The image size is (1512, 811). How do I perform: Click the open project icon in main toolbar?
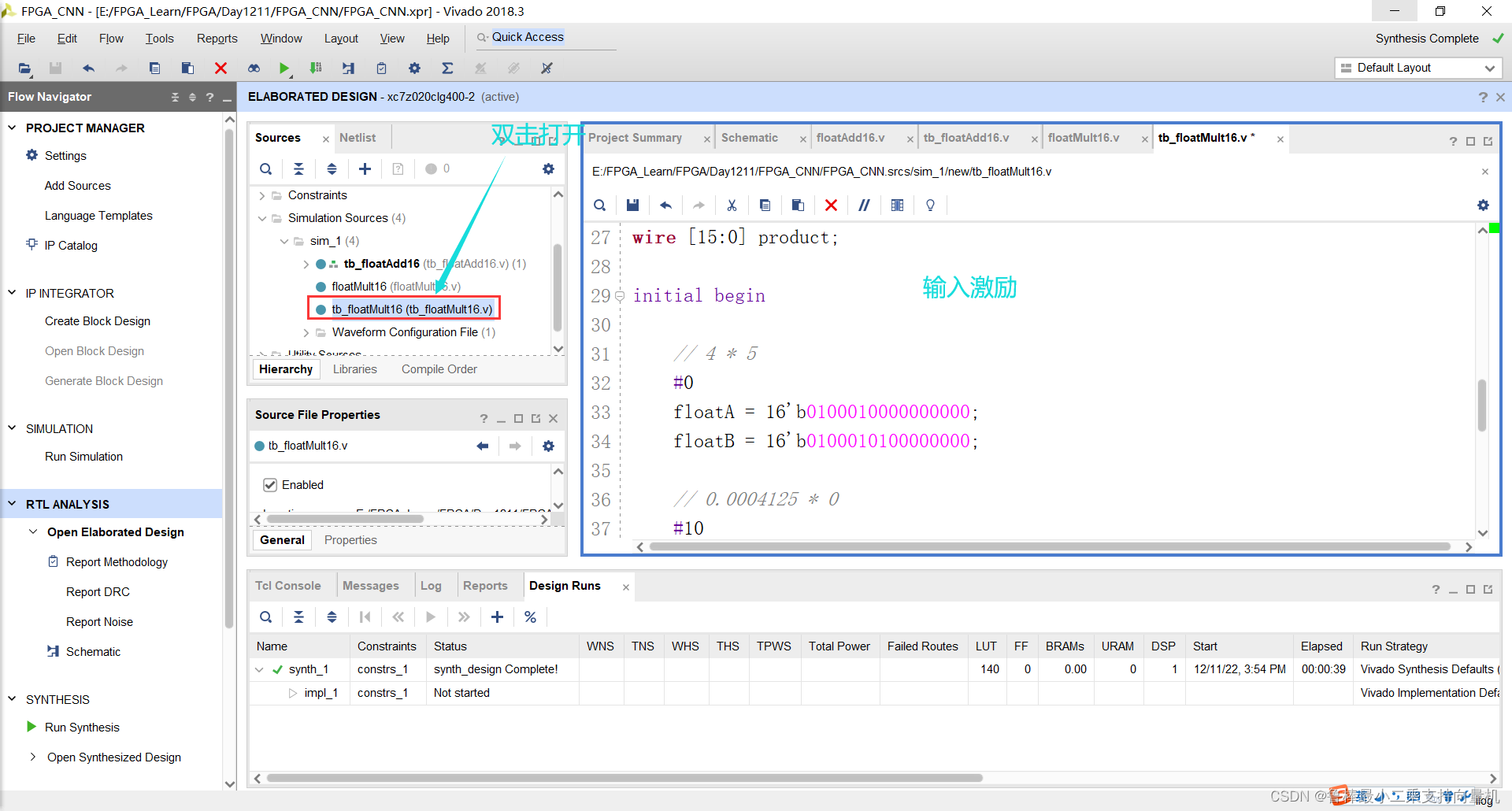pos(25,69)
